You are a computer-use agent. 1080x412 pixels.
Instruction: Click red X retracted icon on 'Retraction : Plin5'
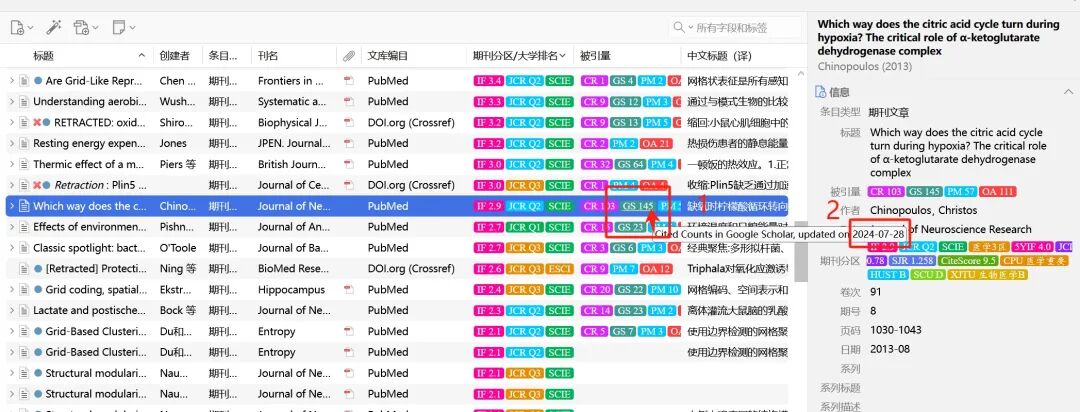[x=37, y=185]
